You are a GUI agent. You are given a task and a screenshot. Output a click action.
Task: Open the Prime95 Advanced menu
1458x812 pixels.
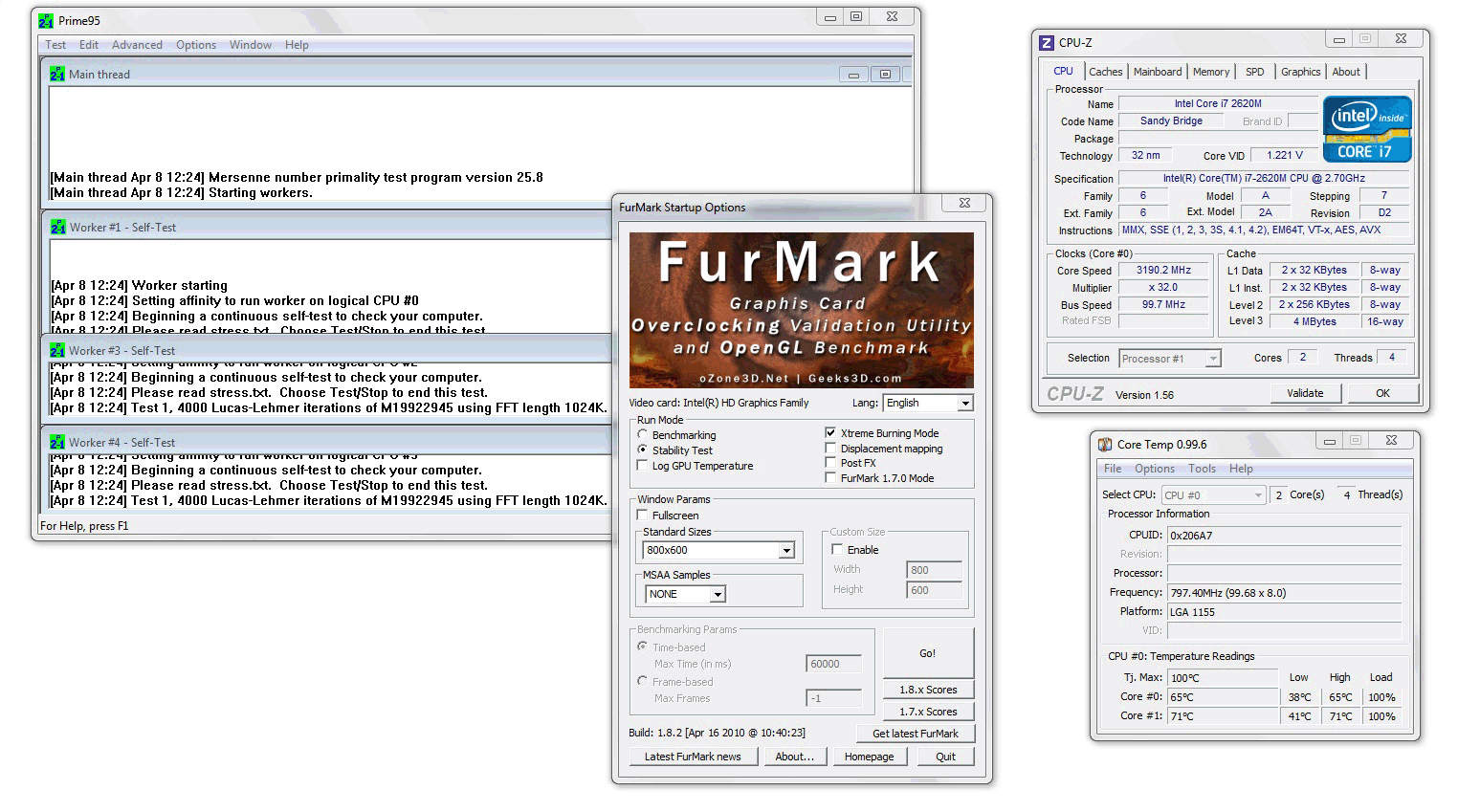137,44
